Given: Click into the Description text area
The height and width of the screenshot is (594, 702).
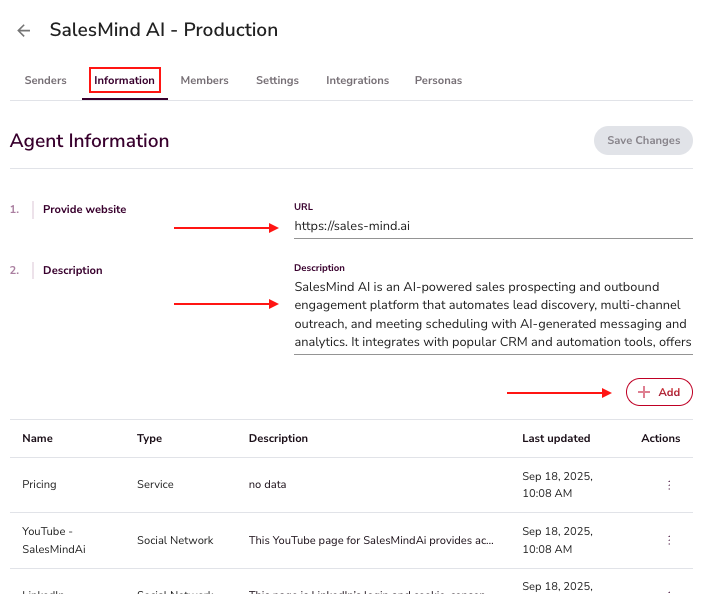Looking at the screenshot, I should click(492, 315).
